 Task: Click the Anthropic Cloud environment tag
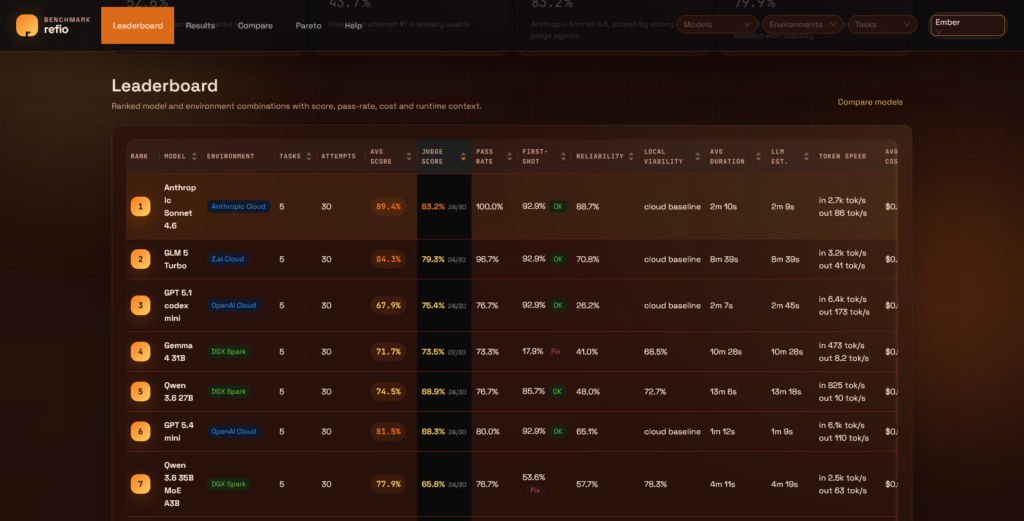coord(238,206)
